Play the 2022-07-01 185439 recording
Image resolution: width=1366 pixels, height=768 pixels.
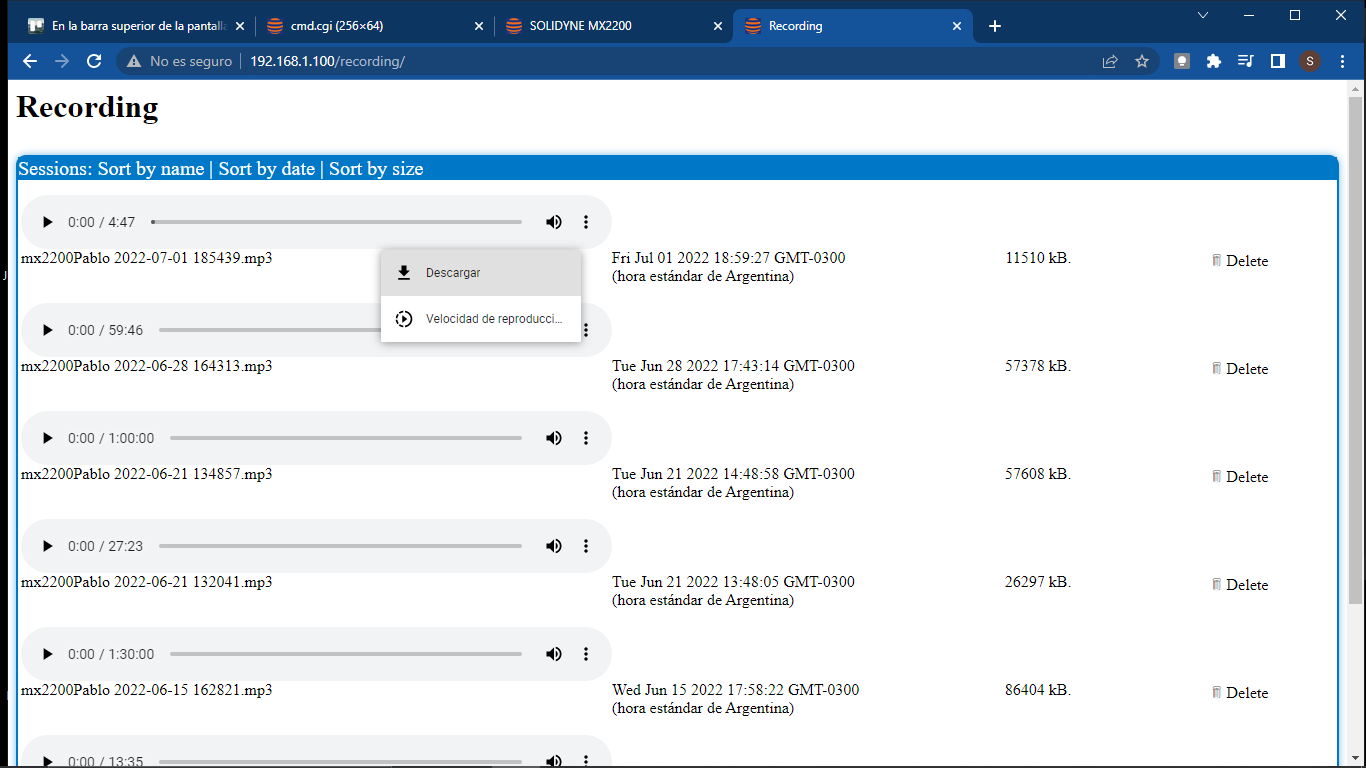pos(47,222)
